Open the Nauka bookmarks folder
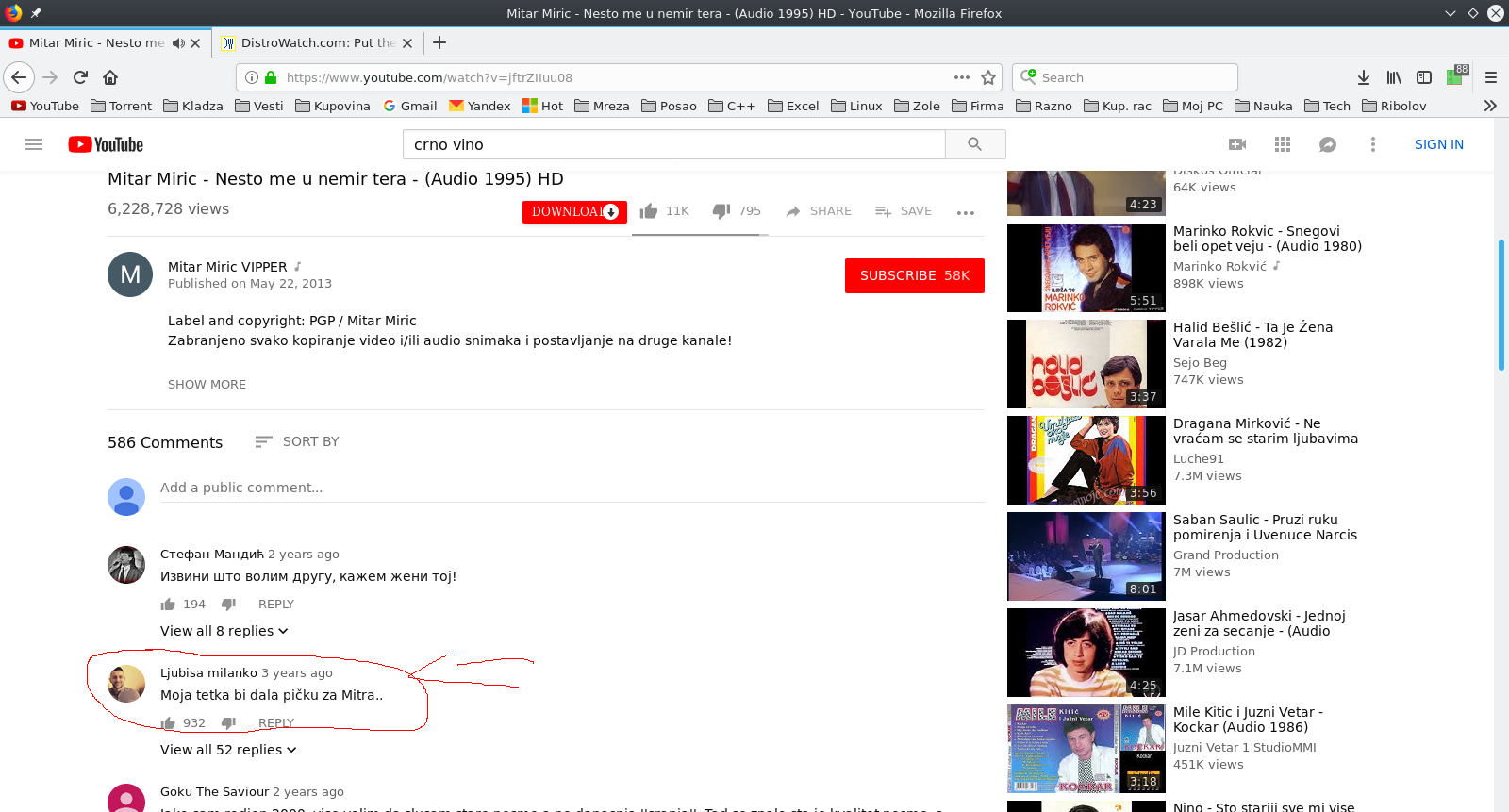The image size is (1509, 812). point(1264,106)
